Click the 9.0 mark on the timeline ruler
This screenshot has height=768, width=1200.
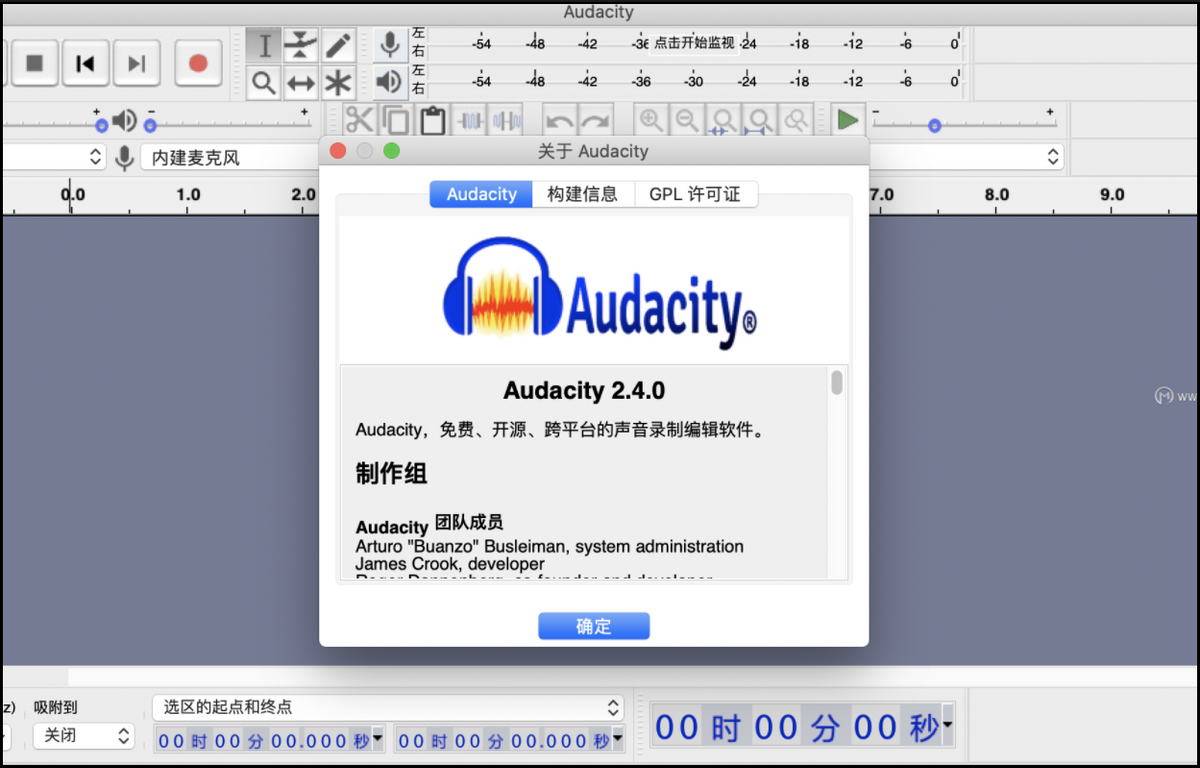pyautogui.click(x=1112, y=195)
